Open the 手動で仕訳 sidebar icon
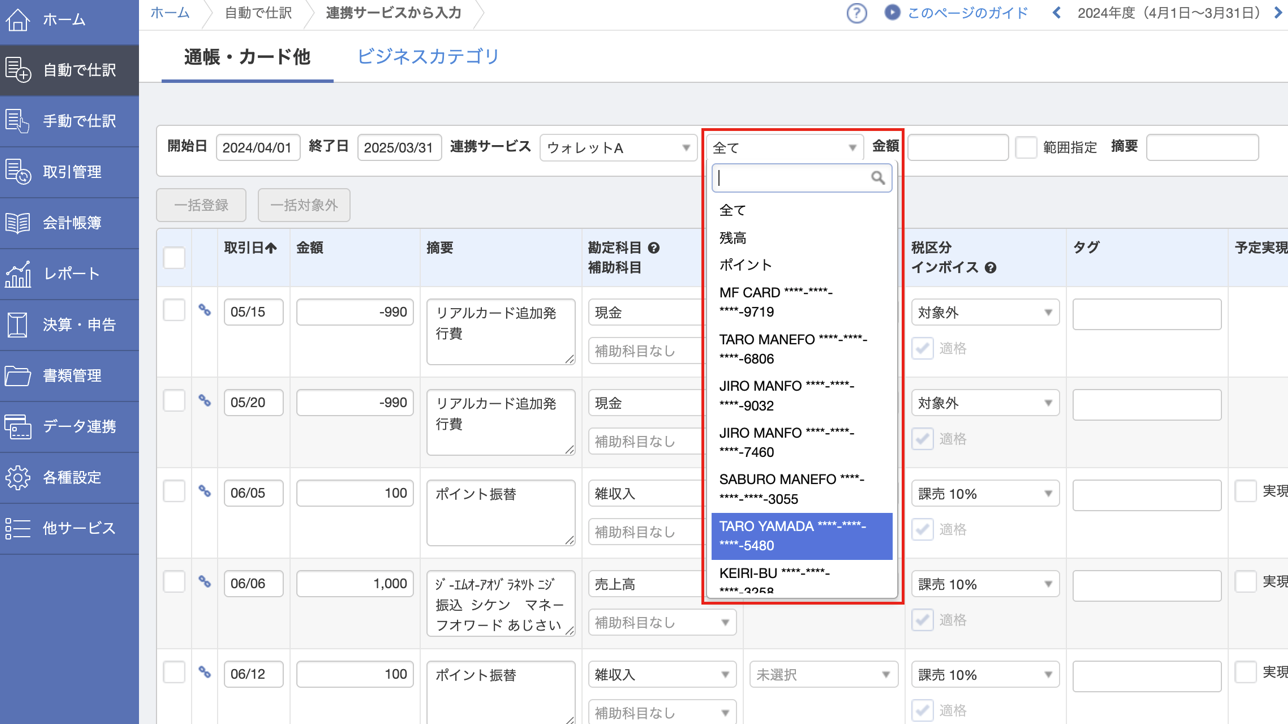Screen dimensions: 1288x724 click(x=18, y=121)
